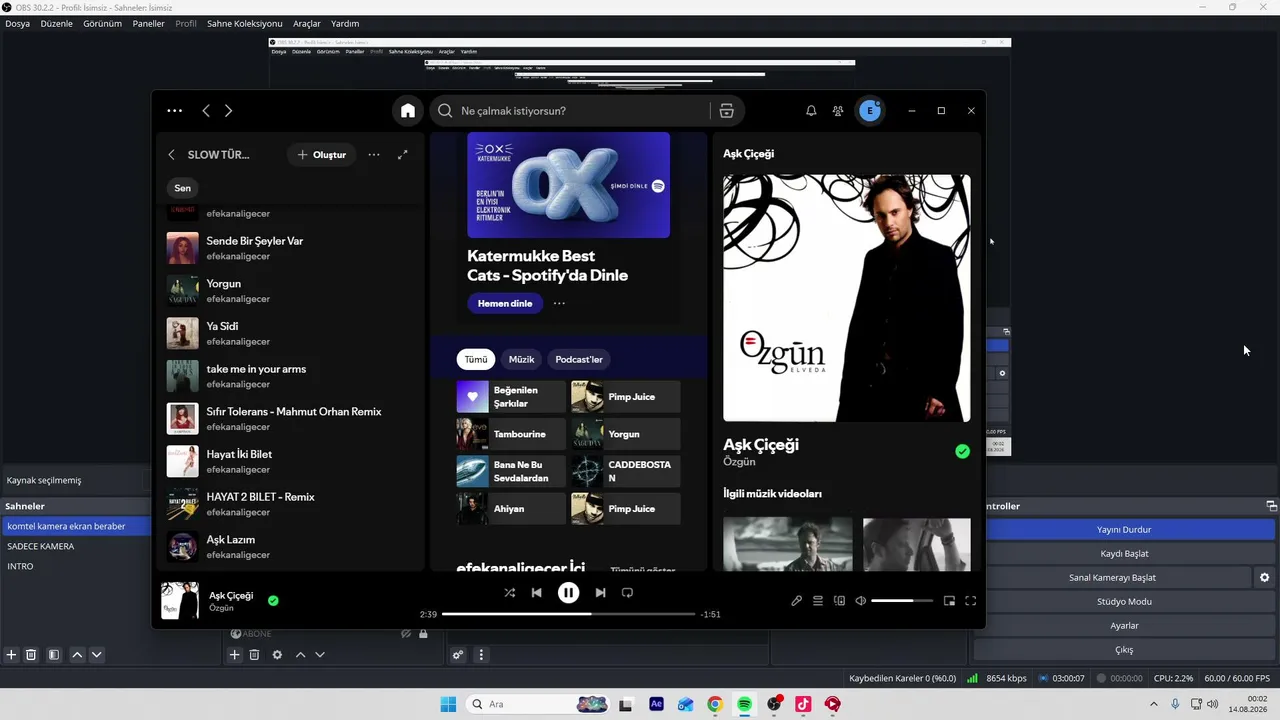Open the Spotify three-dot main menu
This screenshot has width=1280, height=720.
[x=175, y=111]
